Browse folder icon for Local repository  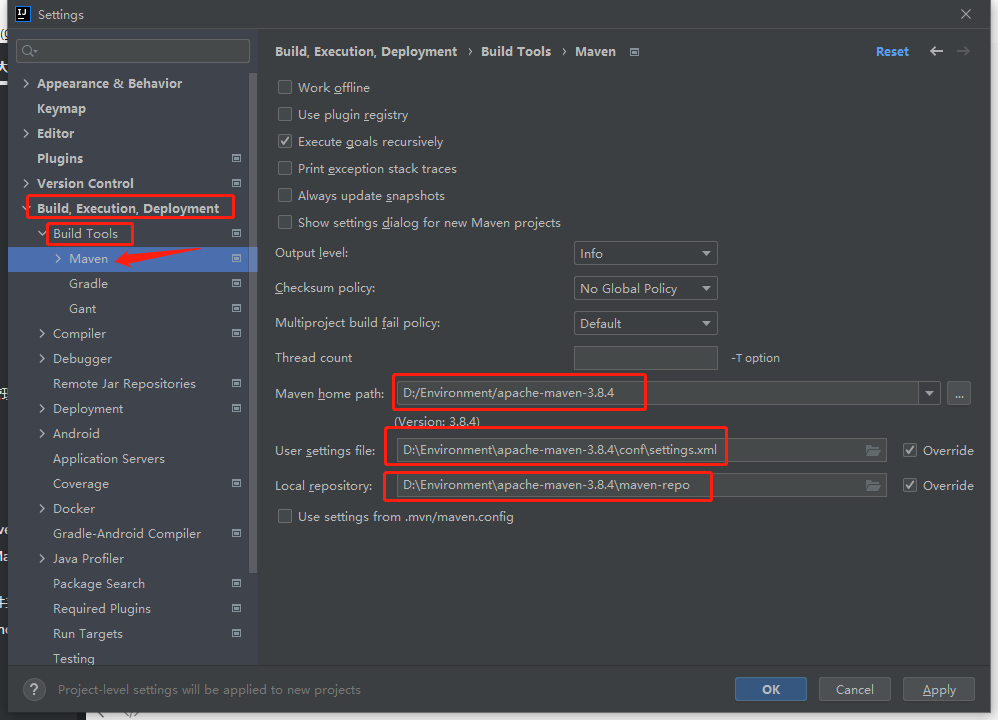873,486
